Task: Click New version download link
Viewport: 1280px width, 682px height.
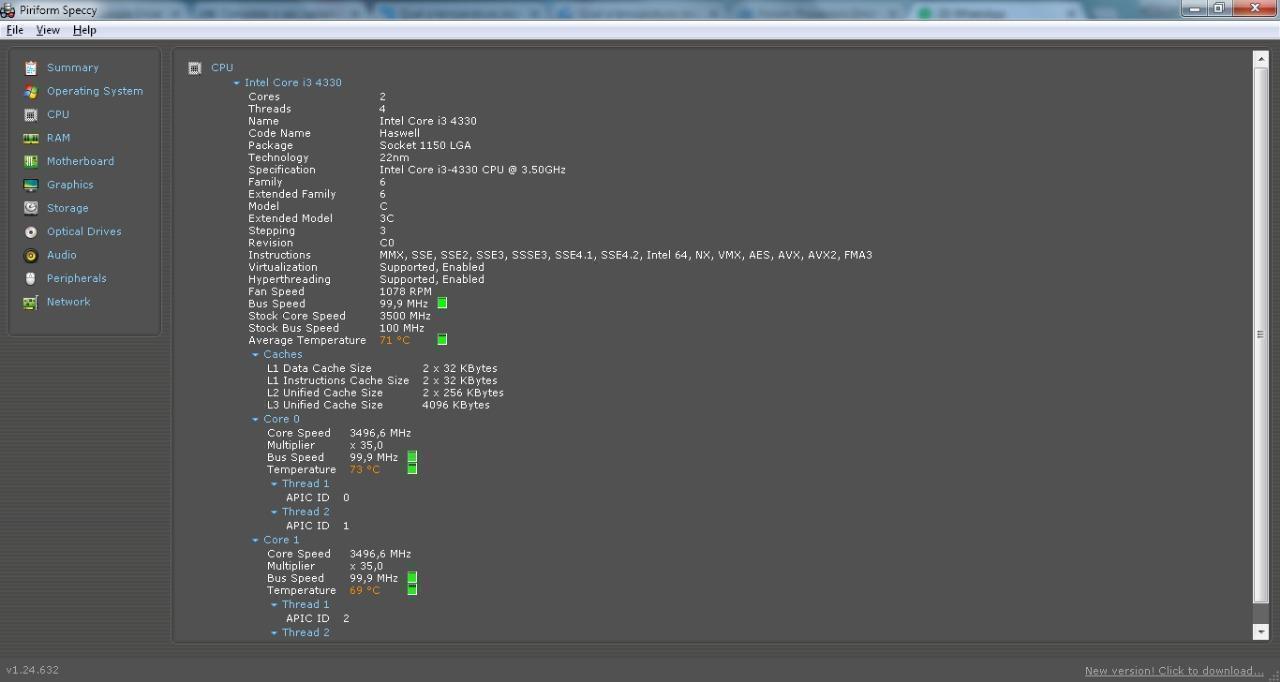Action: tap(1174, 671)
